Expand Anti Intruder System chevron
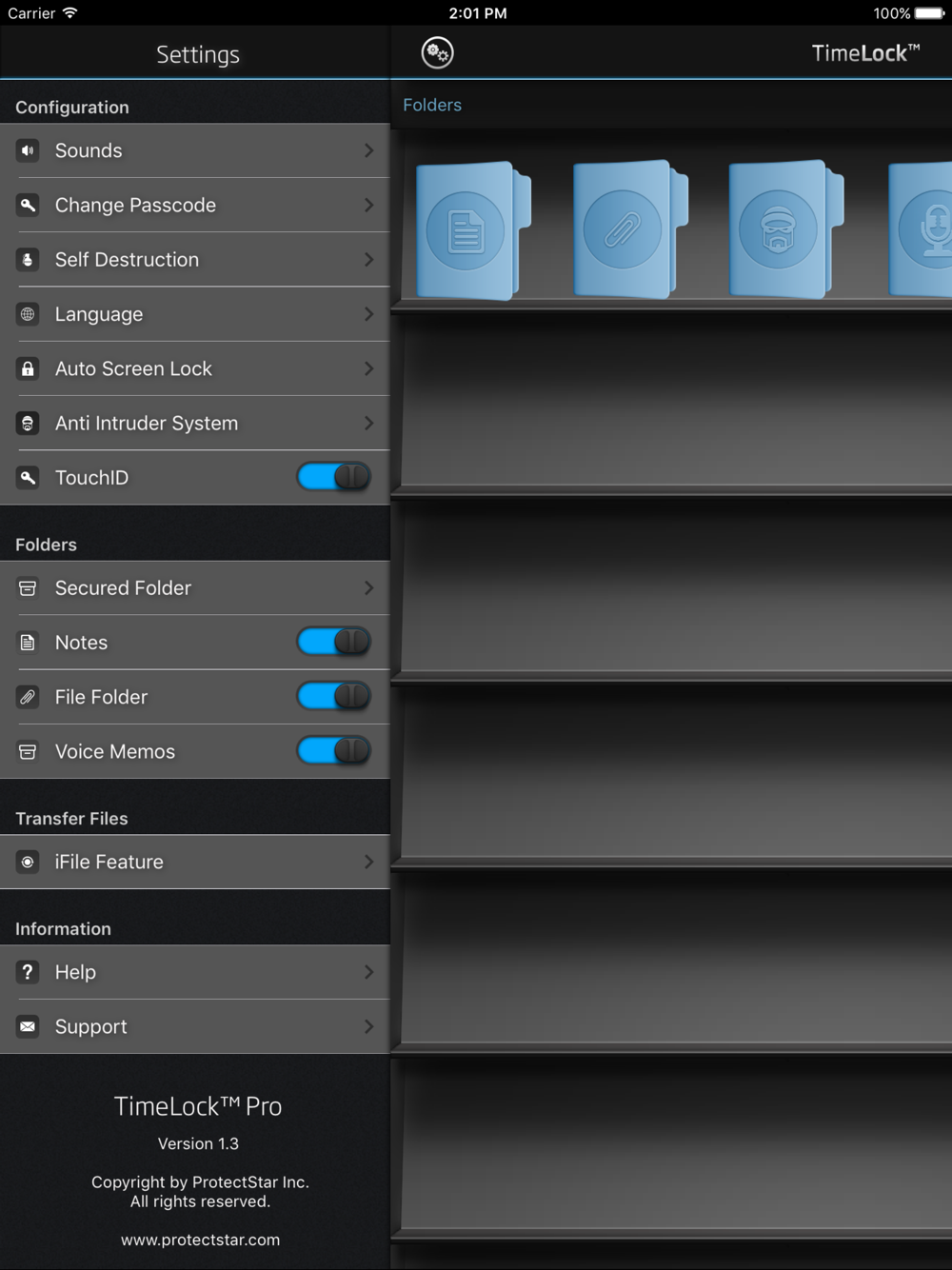The image size is (952, 1270). coord(368,423)
